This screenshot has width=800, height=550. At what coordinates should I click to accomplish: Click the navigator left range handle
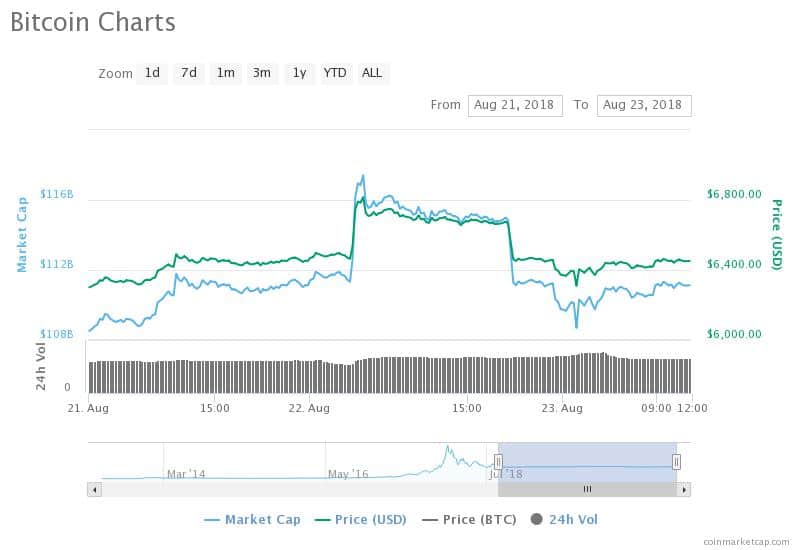point(498,462)
